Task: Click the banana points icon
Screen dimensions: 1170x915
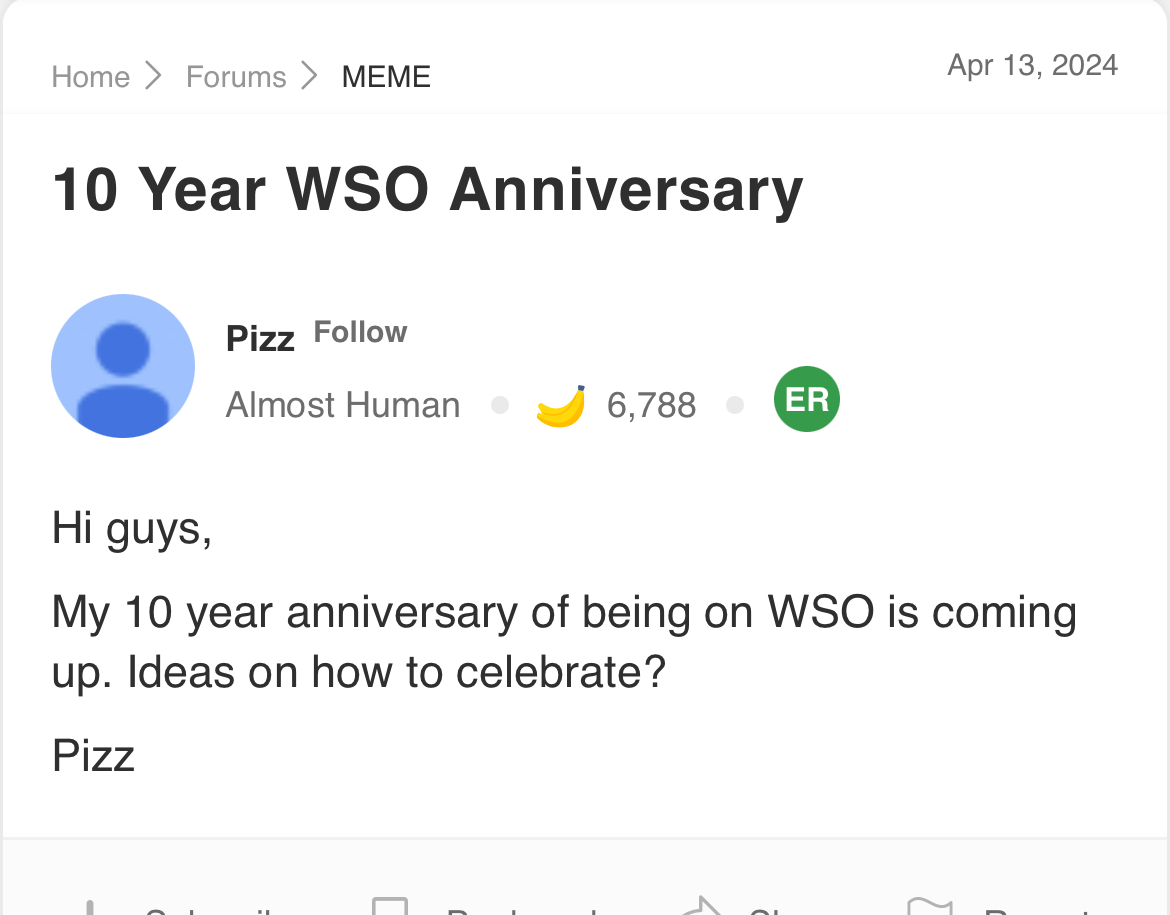Action: coord(560,406)
